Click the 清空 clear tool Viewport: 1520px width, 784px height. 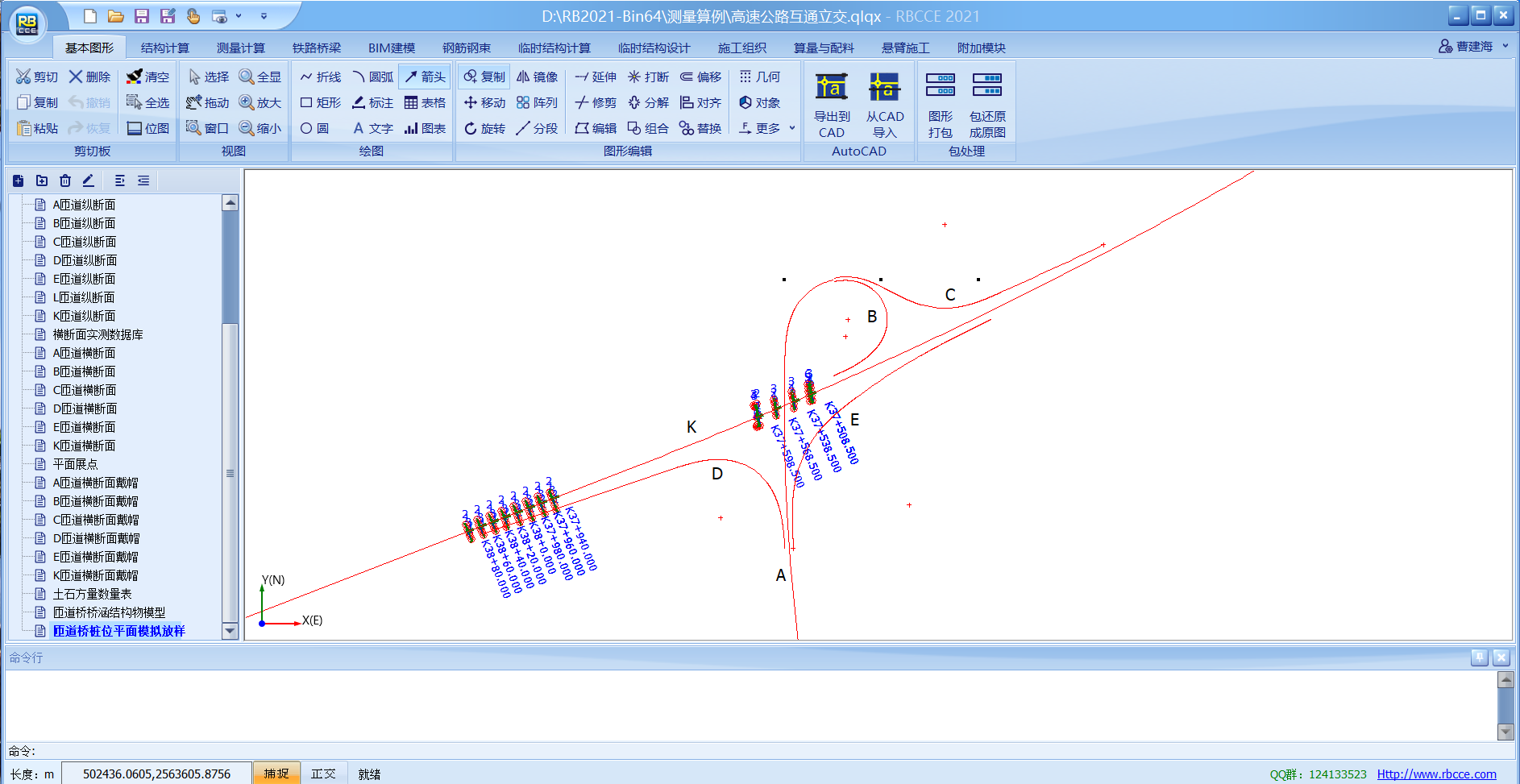[147, 77]
